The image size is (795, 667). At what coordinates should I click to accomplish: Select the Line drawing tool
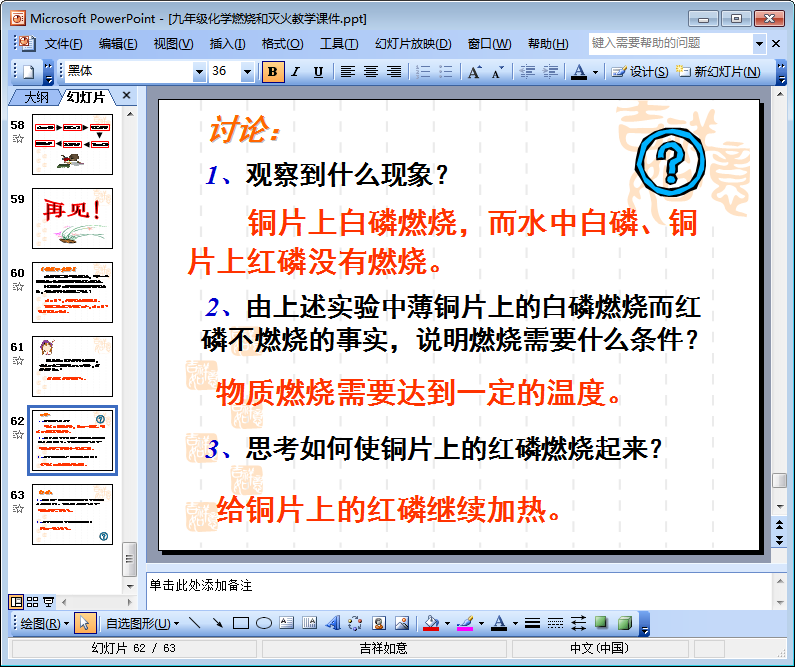pos(194,623)
